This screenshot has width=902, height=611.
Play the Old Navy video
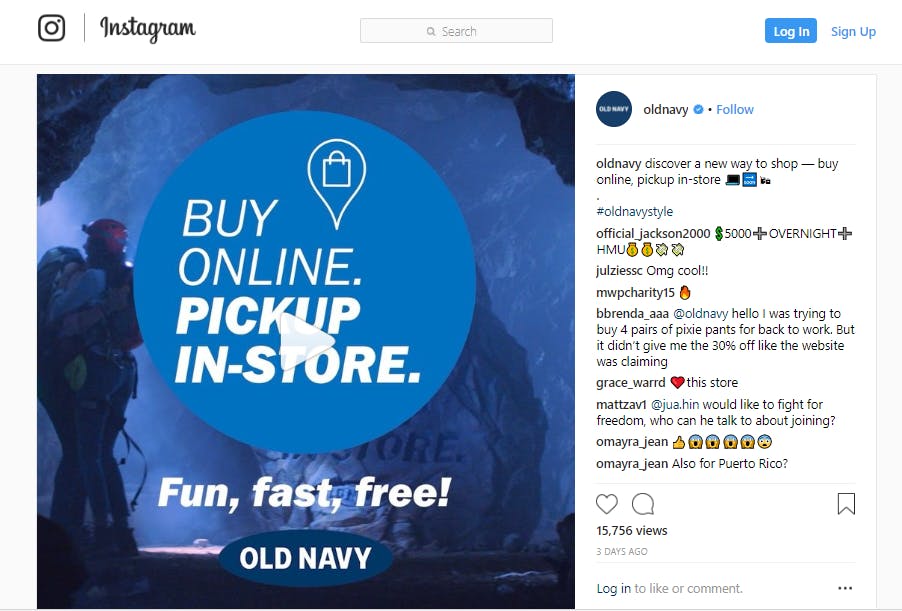pyautogui.click(x=306, y=341)
